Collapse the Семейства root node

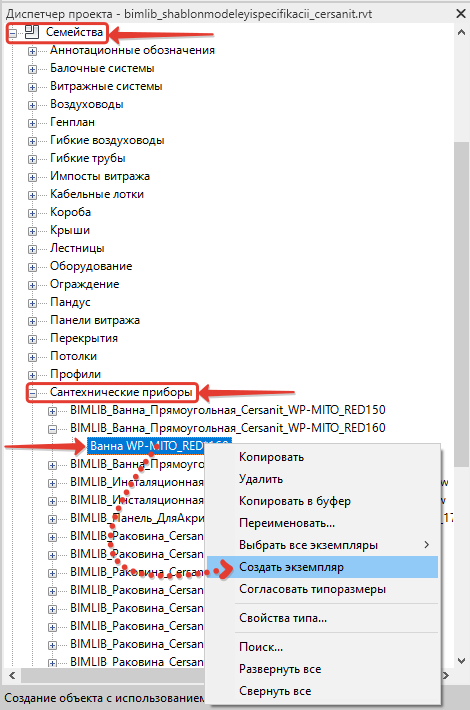coord(13,33)
